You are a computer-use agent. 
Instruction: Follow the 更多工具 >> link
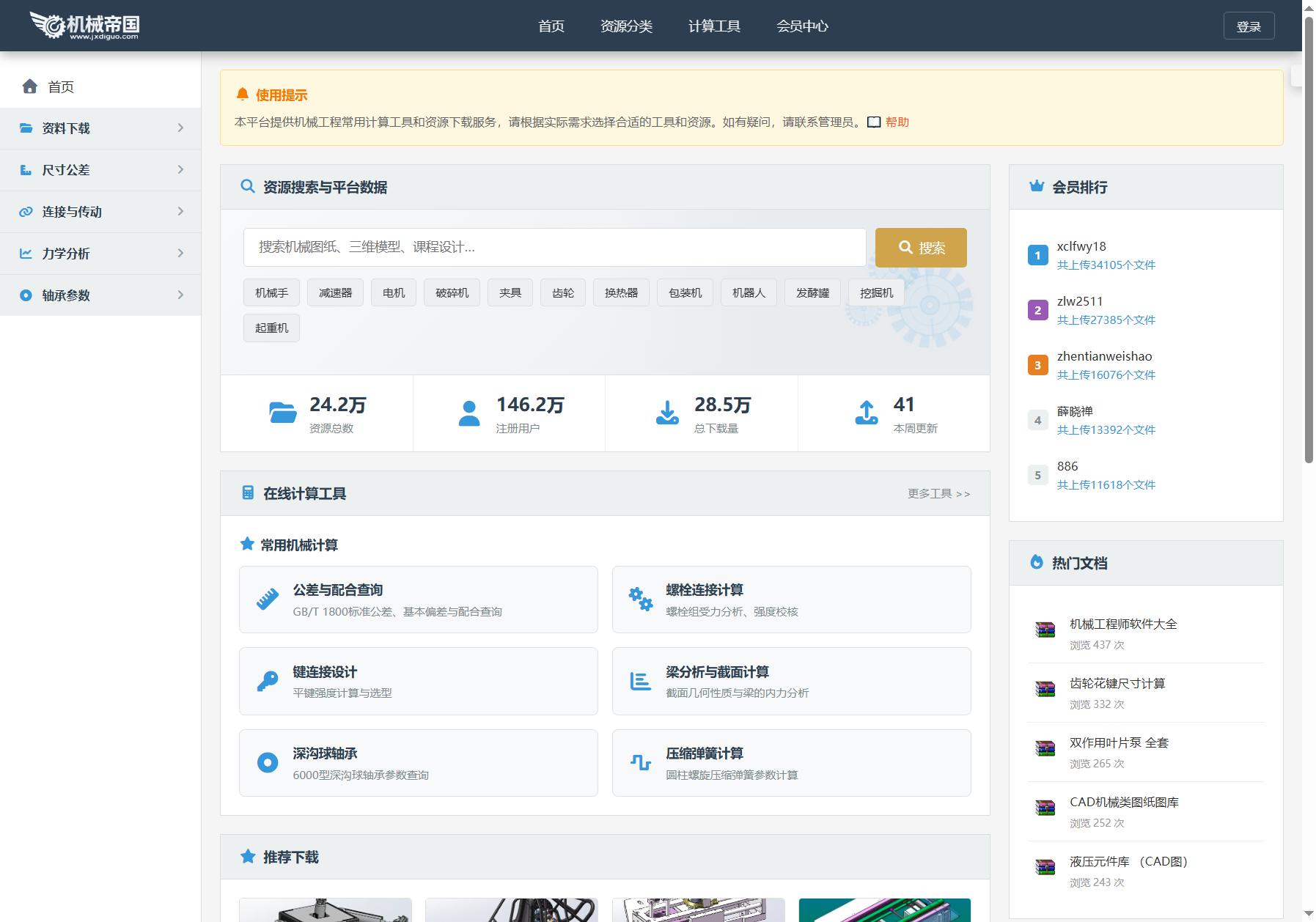point(939,494)
